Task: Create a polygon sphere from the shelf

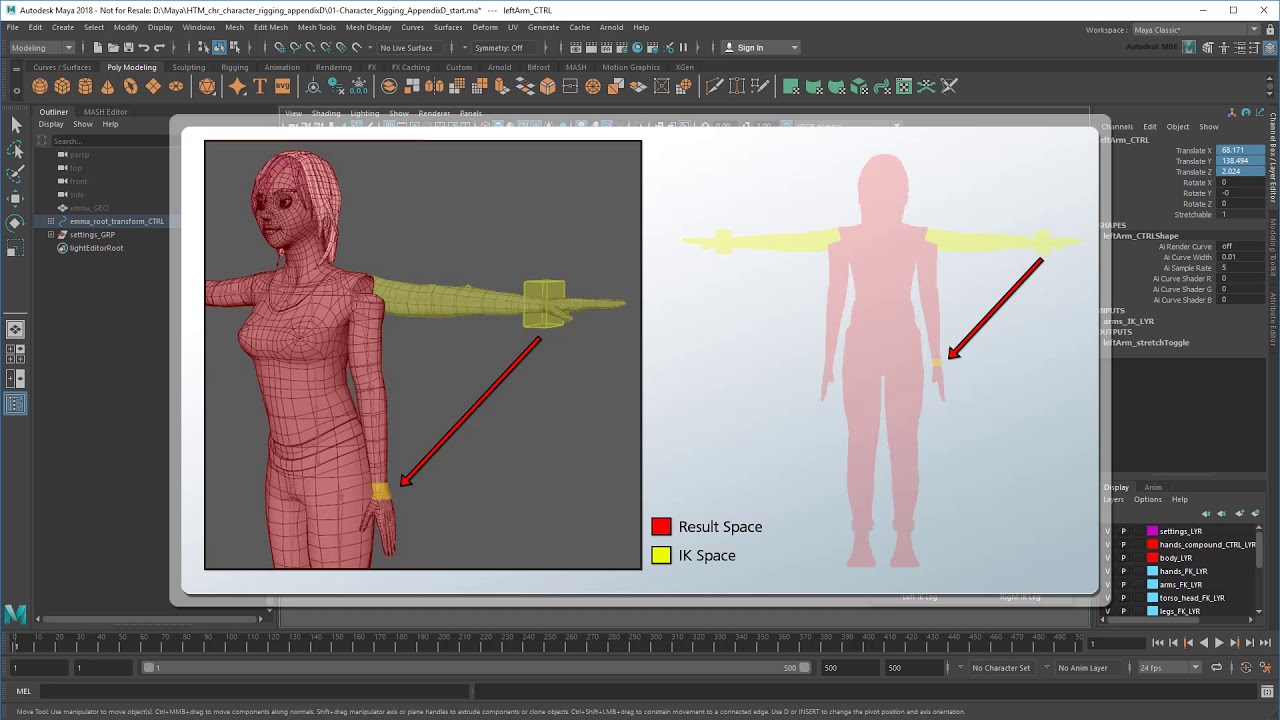Action: tap(39, 87)
